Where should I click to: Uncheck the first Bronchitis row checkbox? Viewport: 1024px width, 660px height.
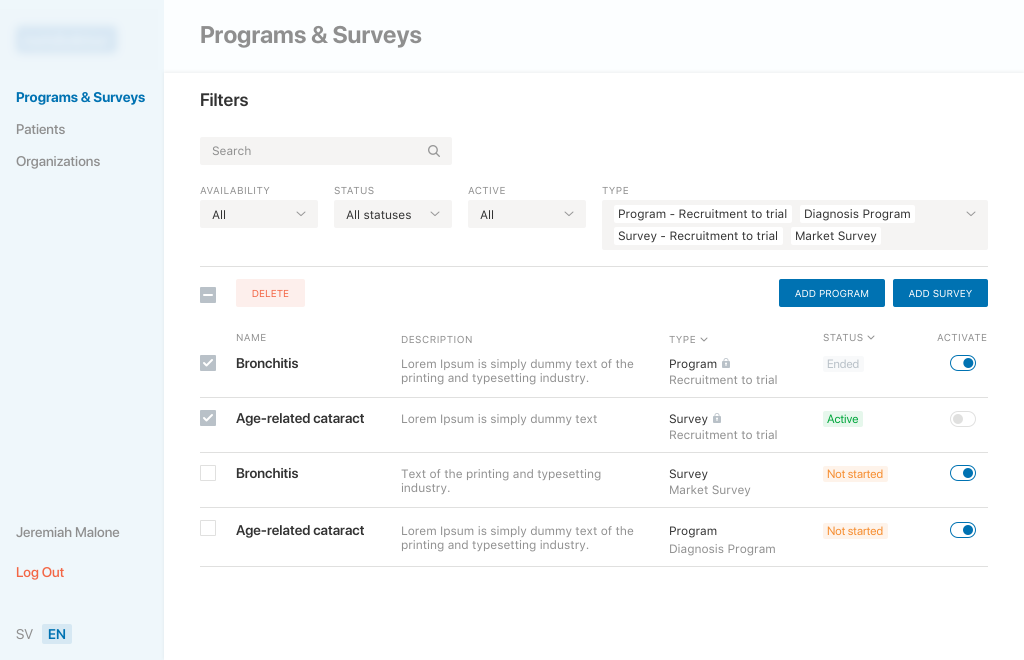click(208, 363)
